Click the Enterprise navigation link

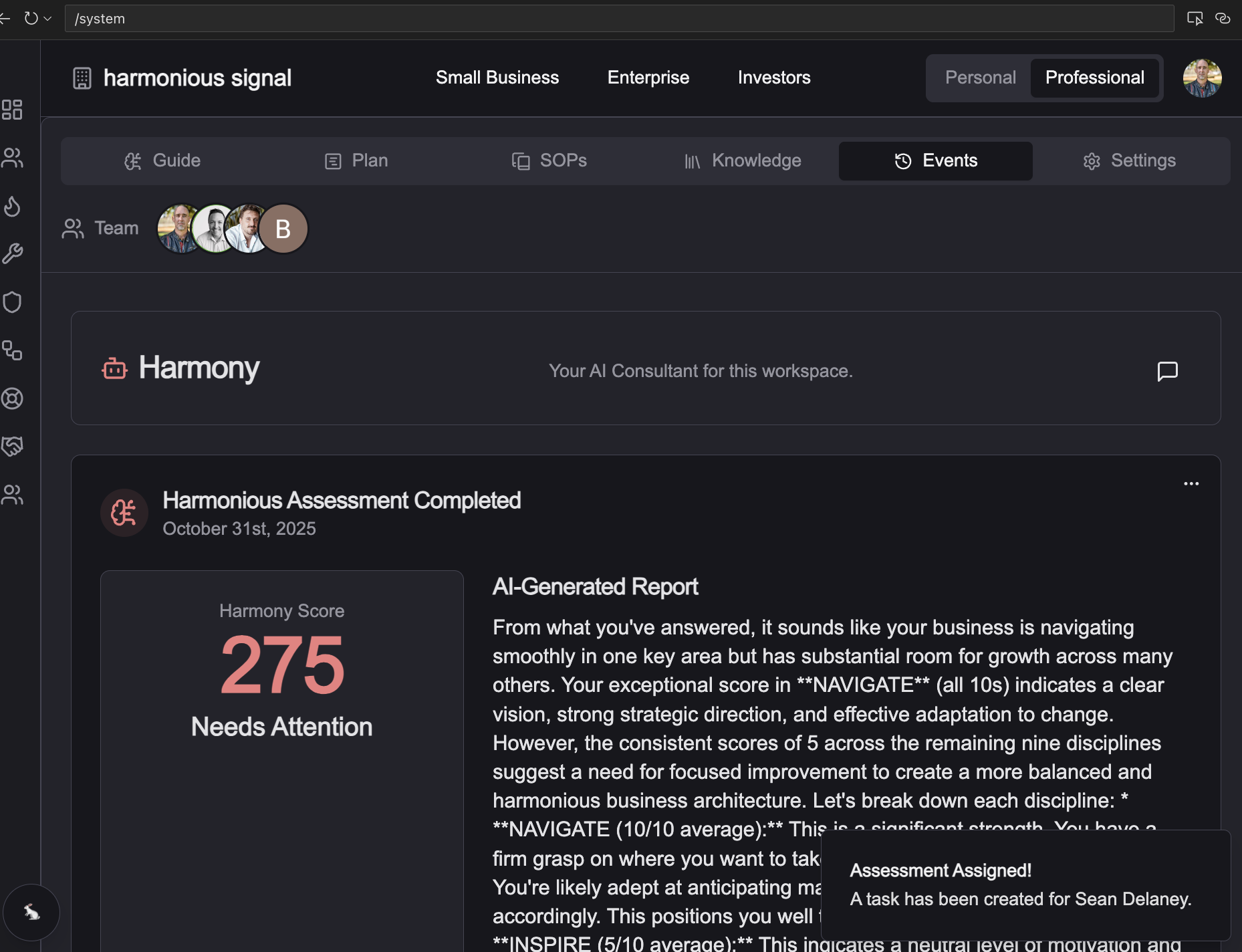(x=648, y=78)
